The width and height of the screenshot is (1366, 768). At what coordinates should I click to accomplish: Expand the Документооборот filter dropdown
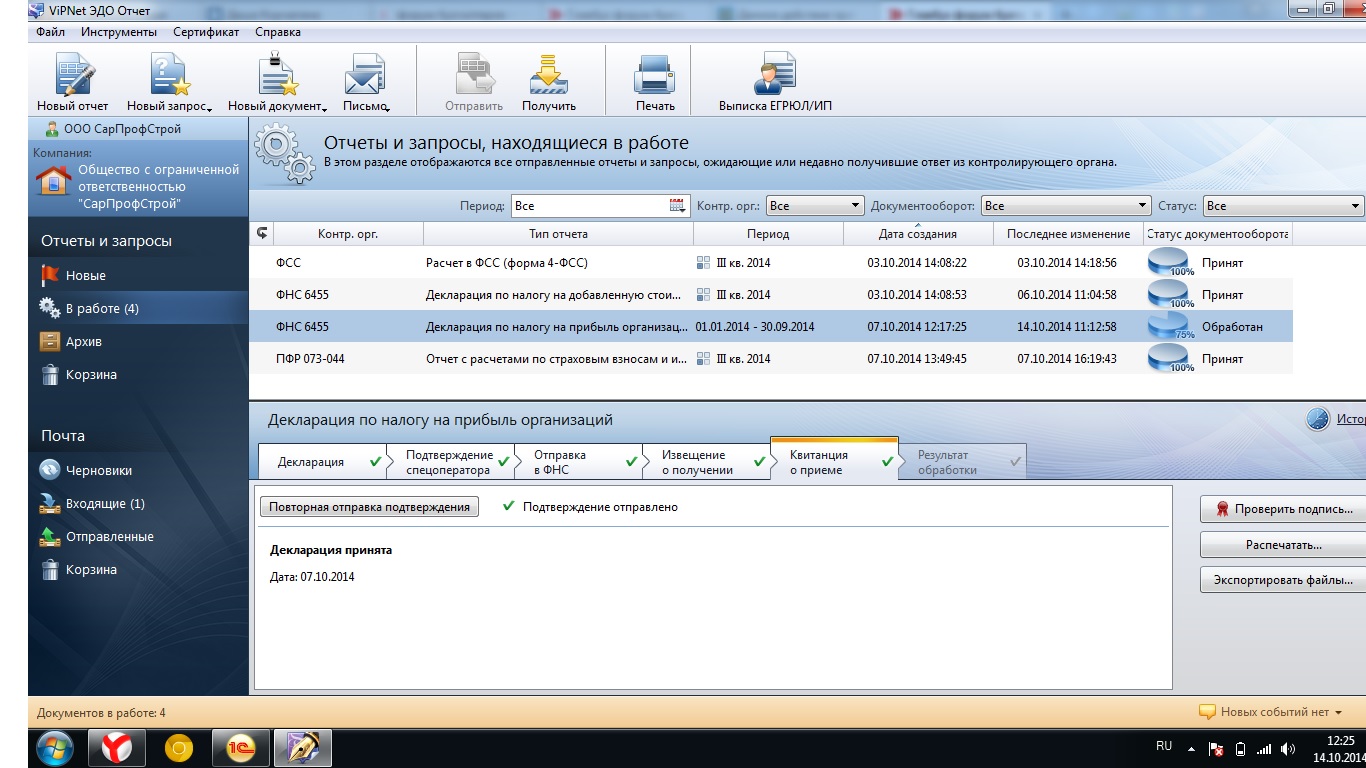(1143, 206)
